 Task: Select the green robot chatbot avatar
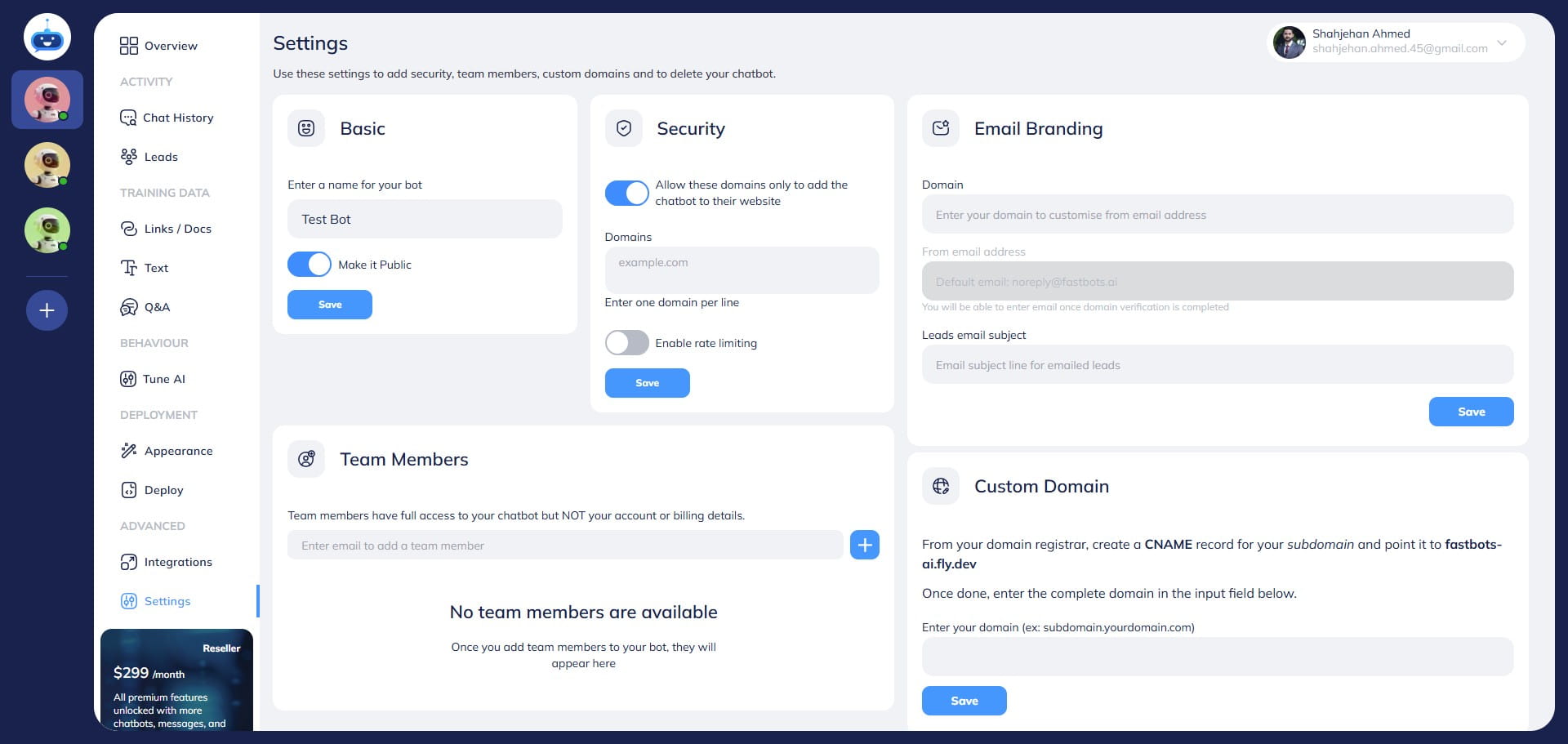click(47, 230)
